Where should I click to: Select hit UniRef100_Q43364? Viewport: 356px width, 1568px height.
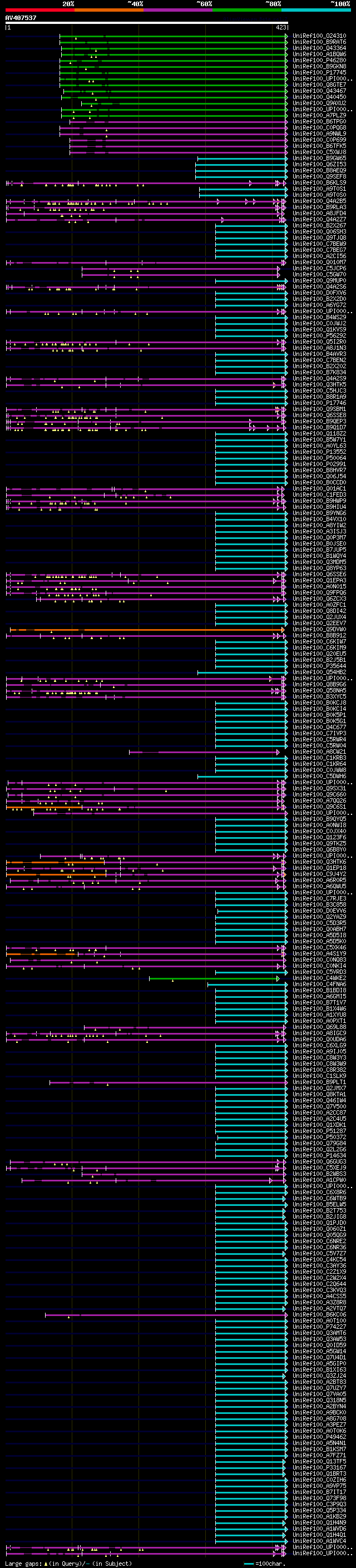(319, 48)
